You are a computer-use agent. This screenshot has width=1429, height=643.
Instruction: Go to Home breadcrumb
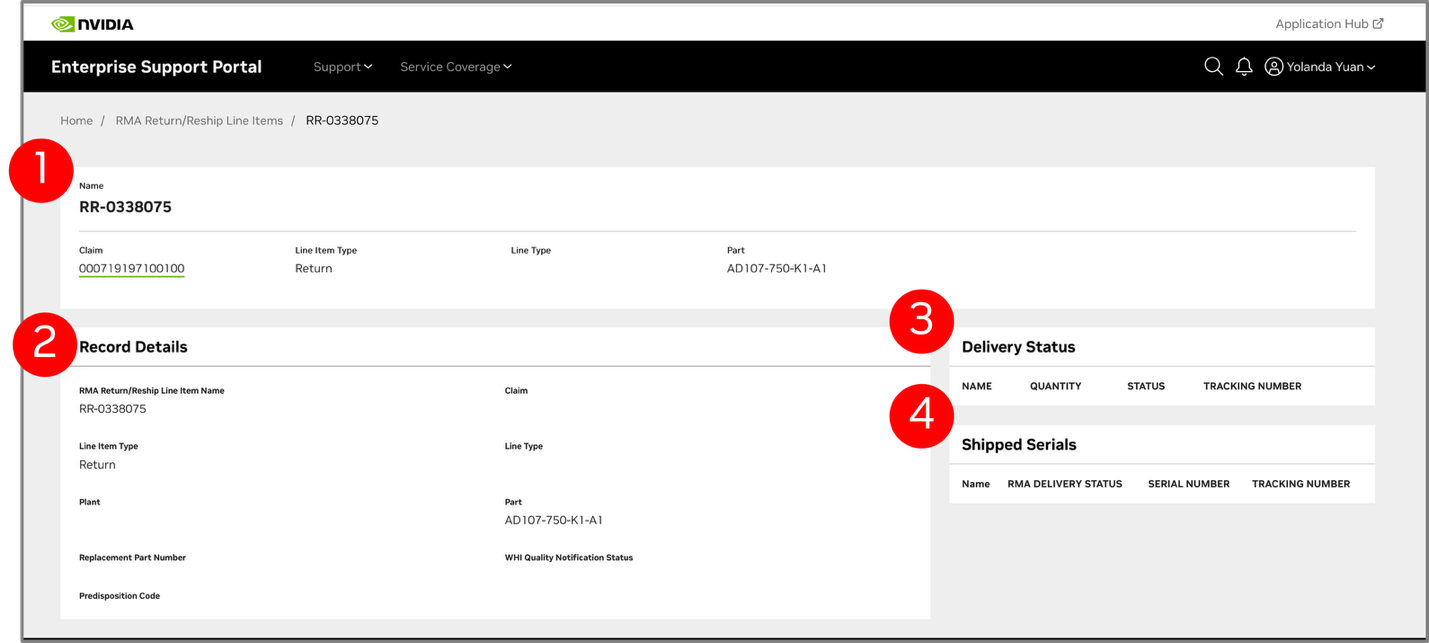click(x=76, y=120)
